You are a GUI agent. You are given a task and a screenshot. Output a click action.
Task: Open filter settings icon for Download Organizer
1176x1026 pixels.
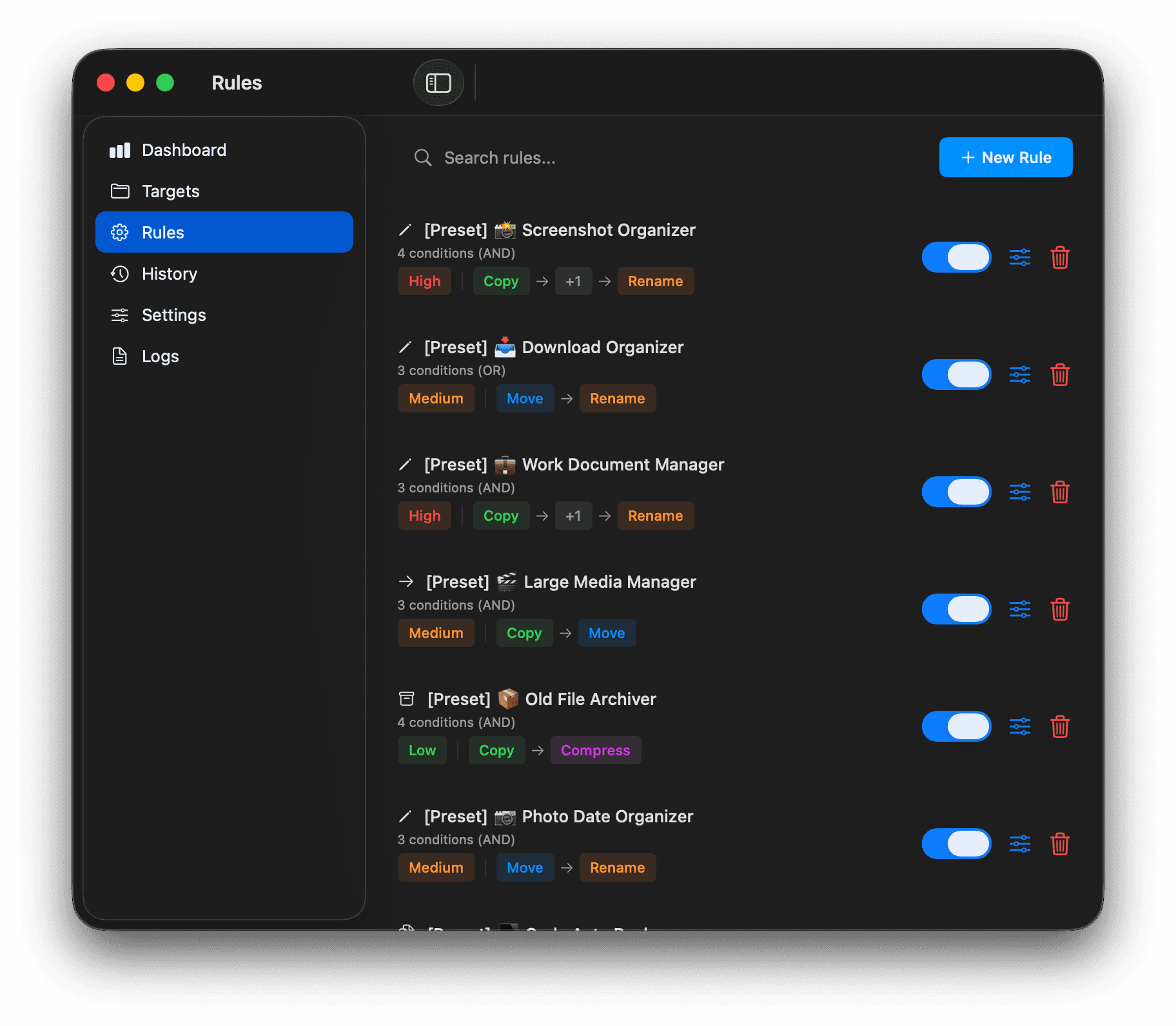click(1020, 374)
